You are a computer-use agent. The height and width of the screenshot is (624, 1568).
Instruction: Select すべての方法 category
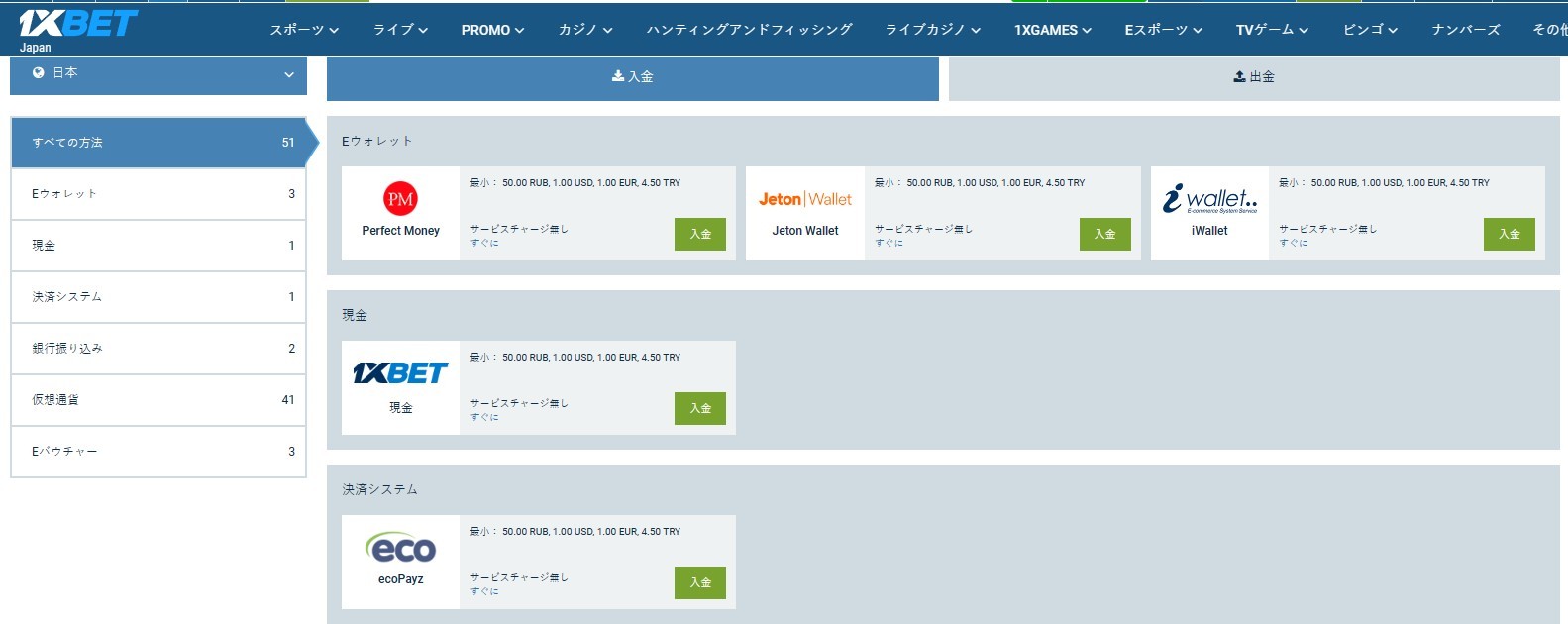(x=158, y=143)
